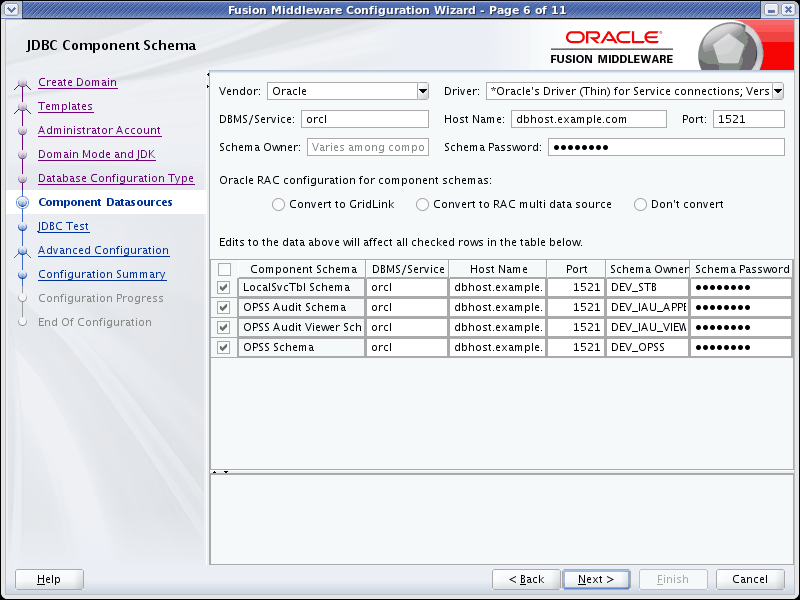Select Convert to GridLink radio button

278,205
